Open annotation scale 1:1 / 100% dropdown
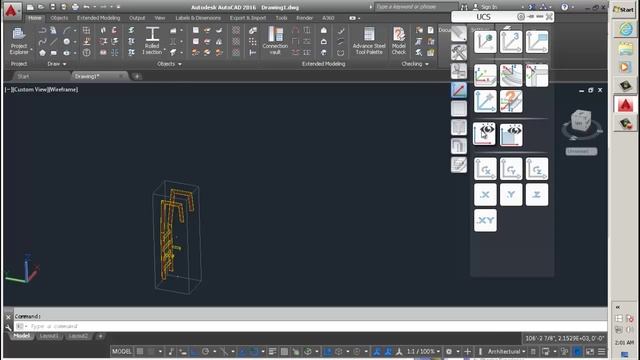The width and height of the screenshot is (640, 360). click(x=423, y=351)
